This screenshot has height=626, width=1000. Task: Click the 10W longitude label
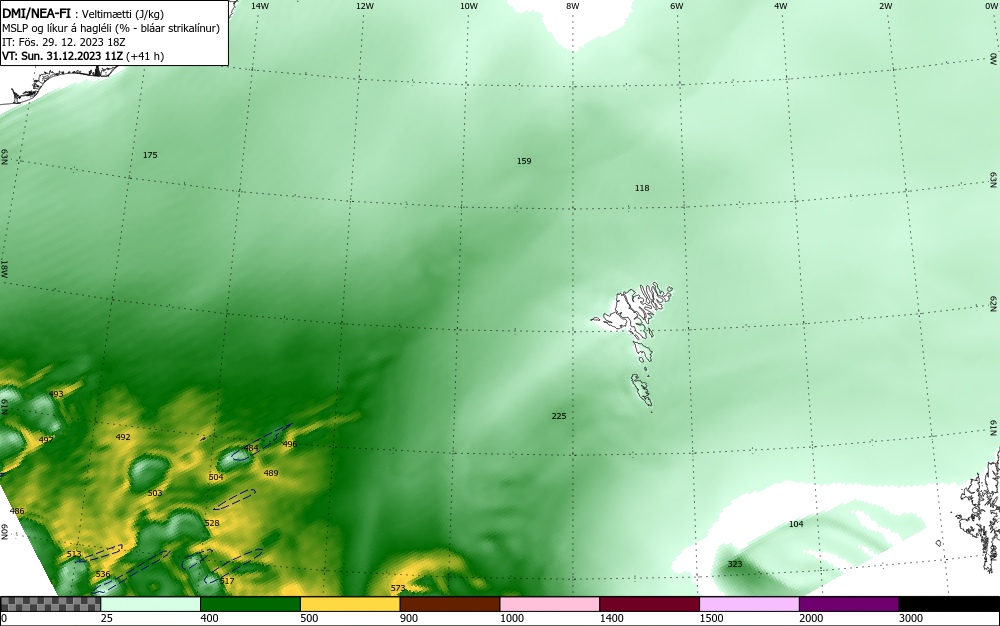point(469,6)
